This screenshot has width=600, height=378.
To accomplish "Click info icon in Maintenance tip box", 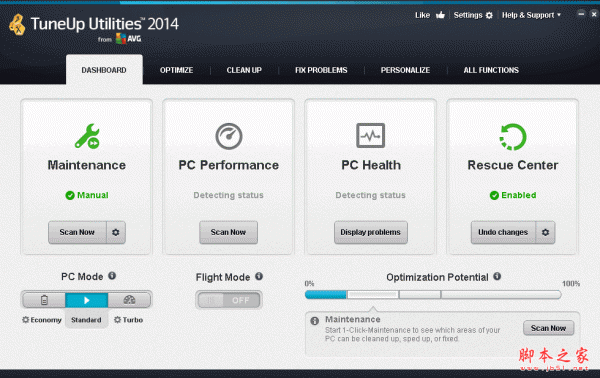I will point(315,321).
